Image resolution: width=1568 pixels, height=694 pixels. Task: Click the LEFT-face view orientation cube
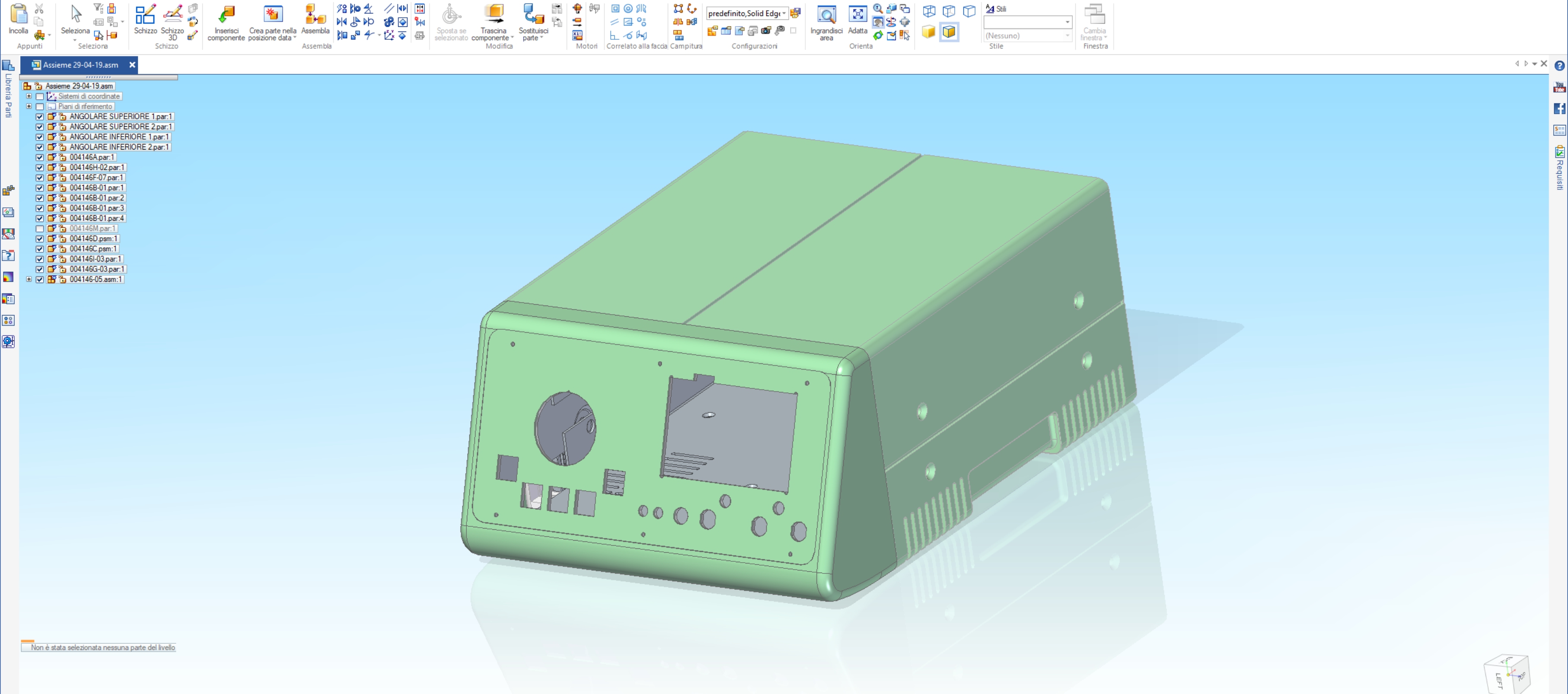1500,679
